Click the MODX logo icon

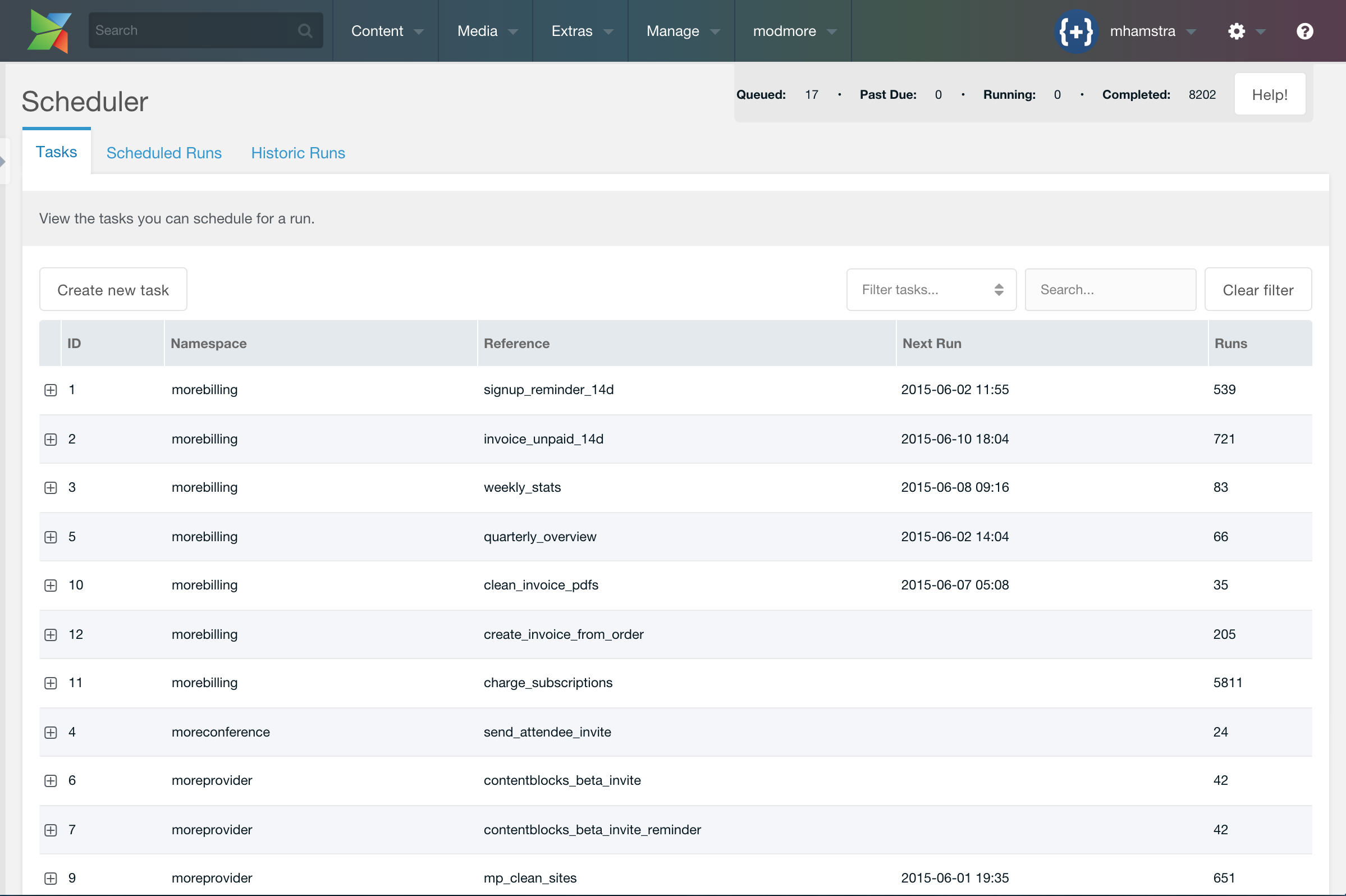tap(50, 31)
